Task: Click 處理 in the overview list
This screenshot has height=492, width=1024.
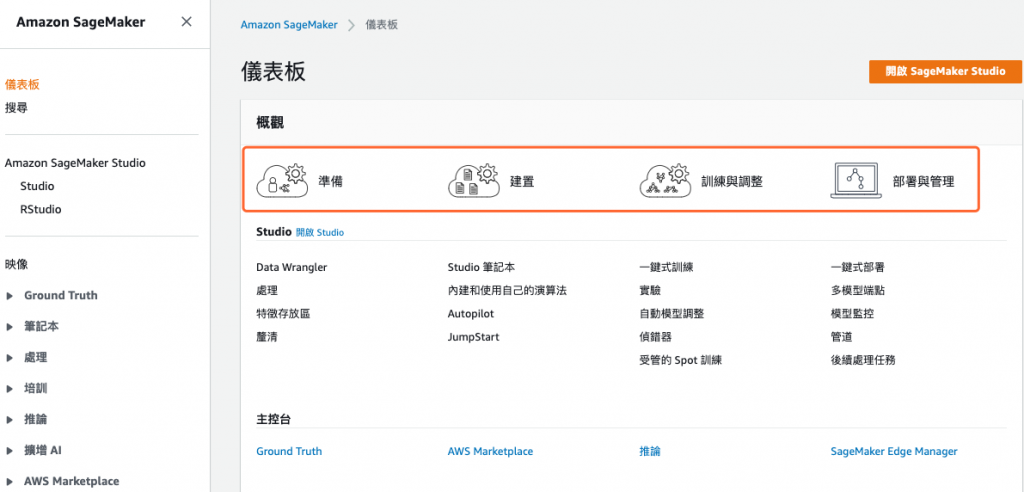Action: tap(267, 290)
